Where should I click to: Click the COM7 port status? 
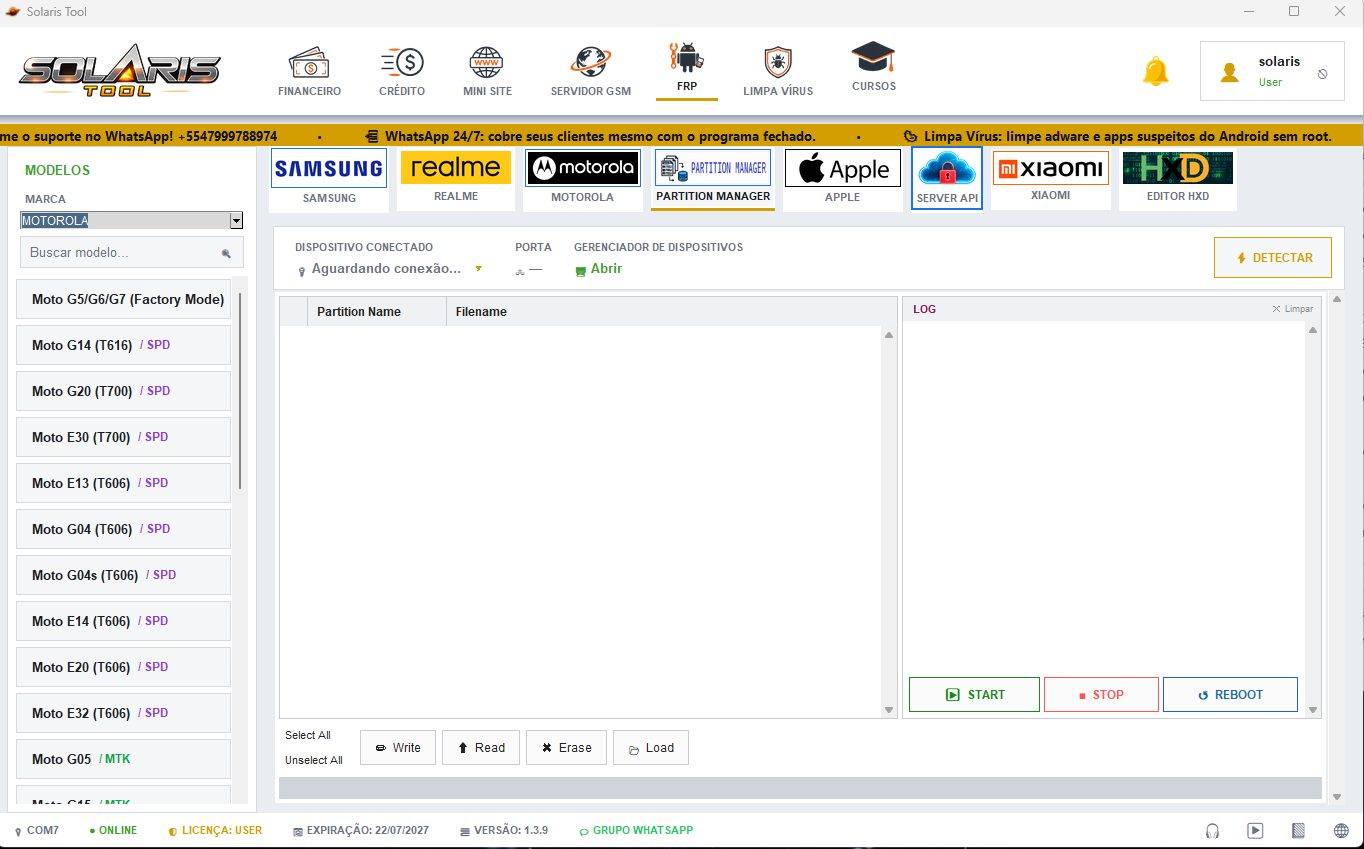pos(37,830)
